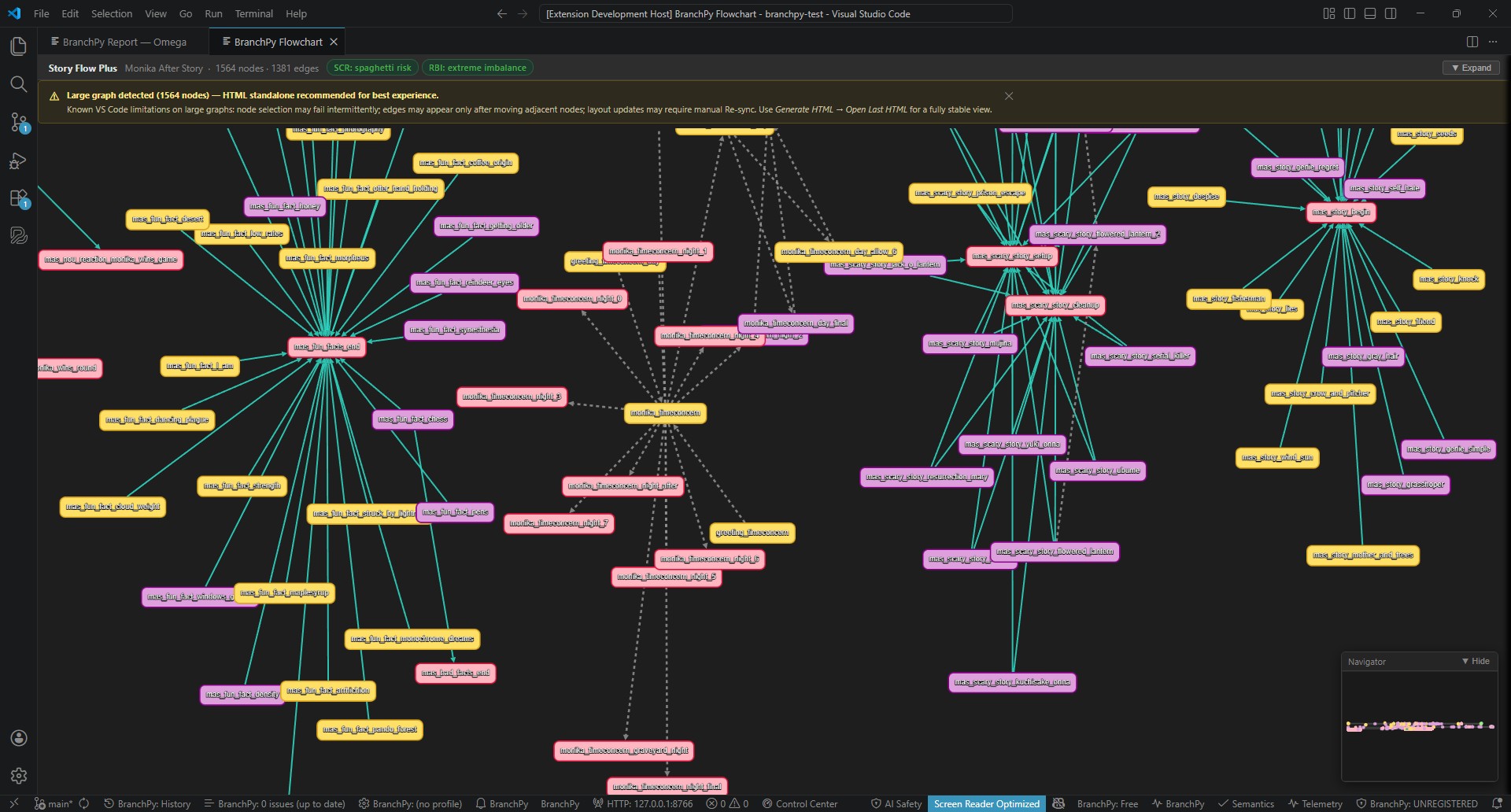Open the Run and Debug panel
1511x812 pixels.
click(x=18, y=160)
